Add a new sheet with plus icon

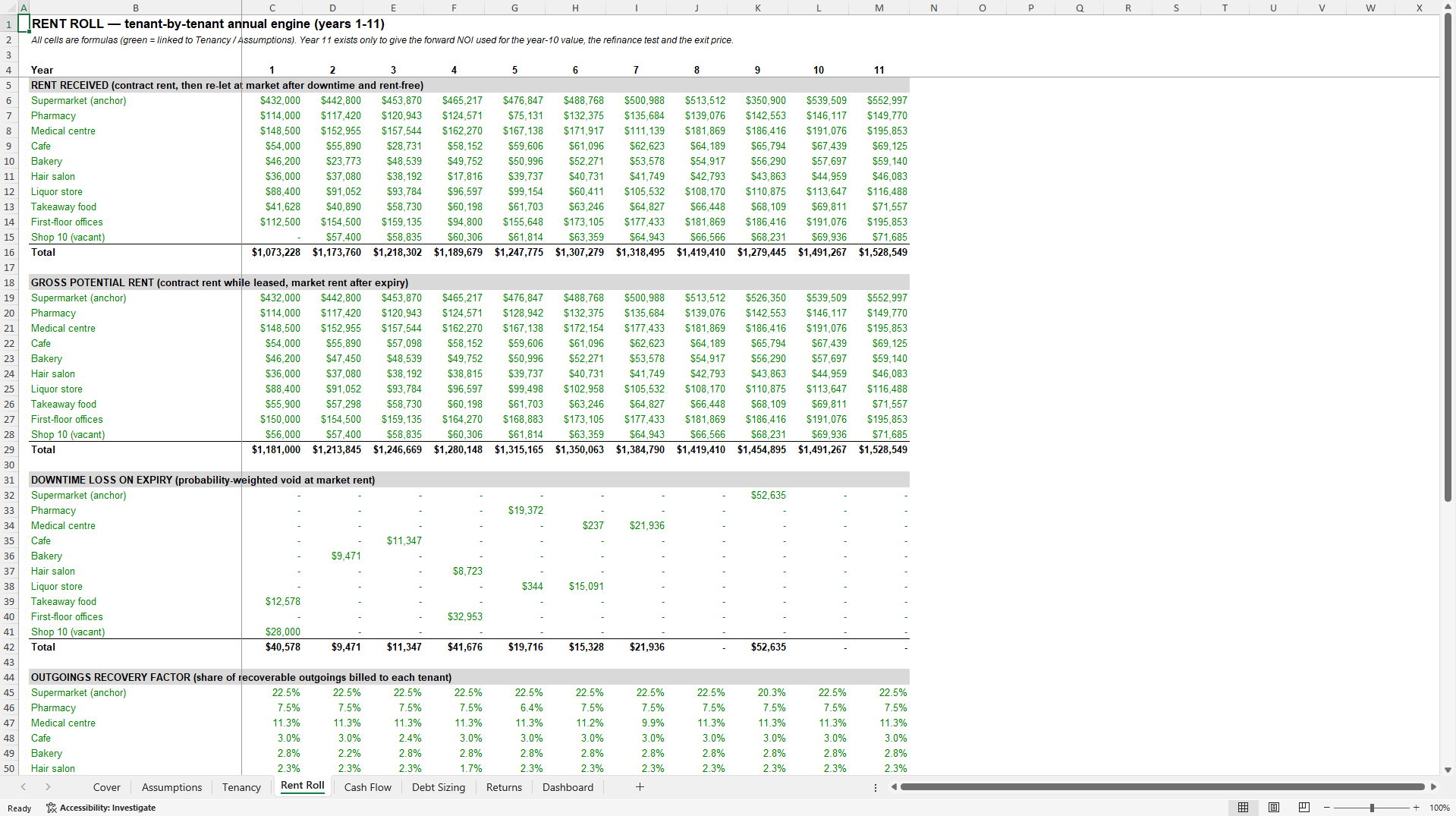coord(640,787)
